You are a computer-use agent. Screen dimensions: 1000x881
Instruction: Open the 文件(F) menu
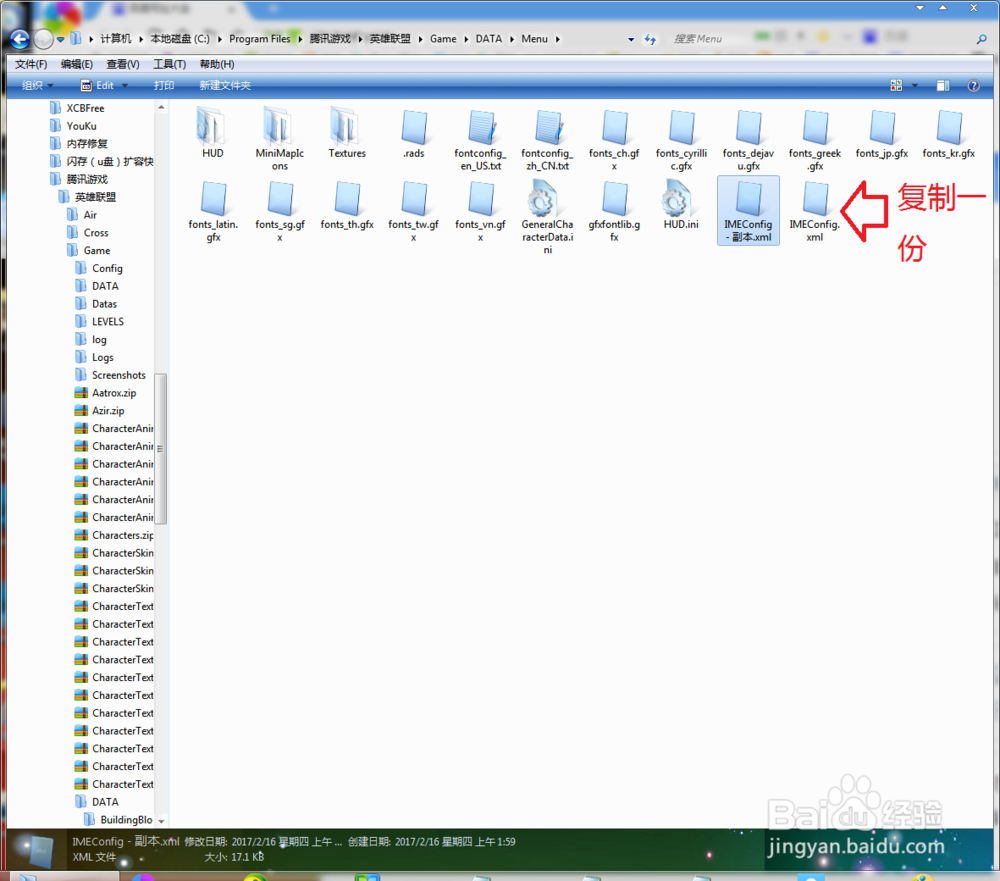click(x=31, y=64)
